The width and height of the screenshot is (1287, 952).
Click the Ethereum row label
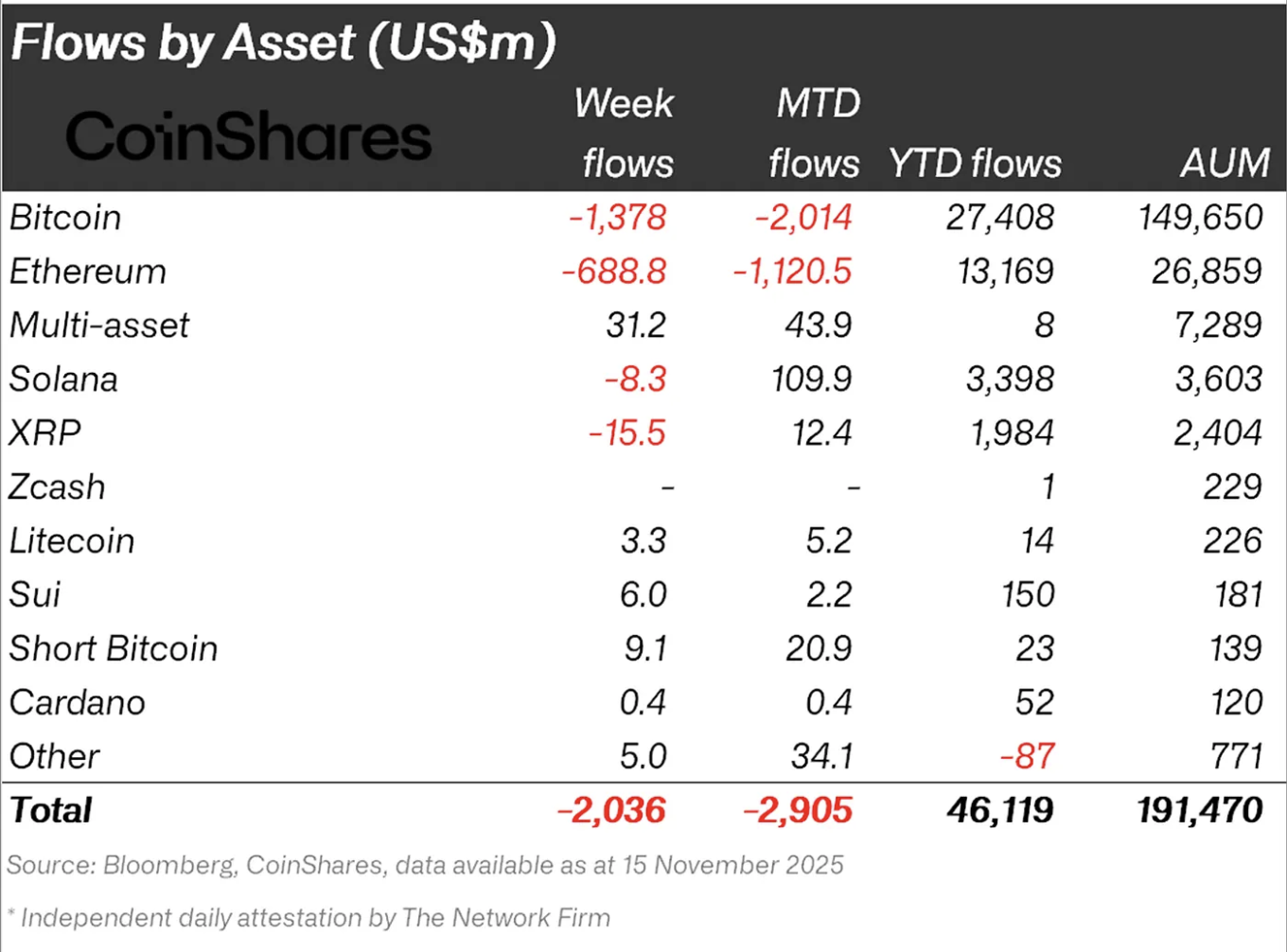pos(88,272)
